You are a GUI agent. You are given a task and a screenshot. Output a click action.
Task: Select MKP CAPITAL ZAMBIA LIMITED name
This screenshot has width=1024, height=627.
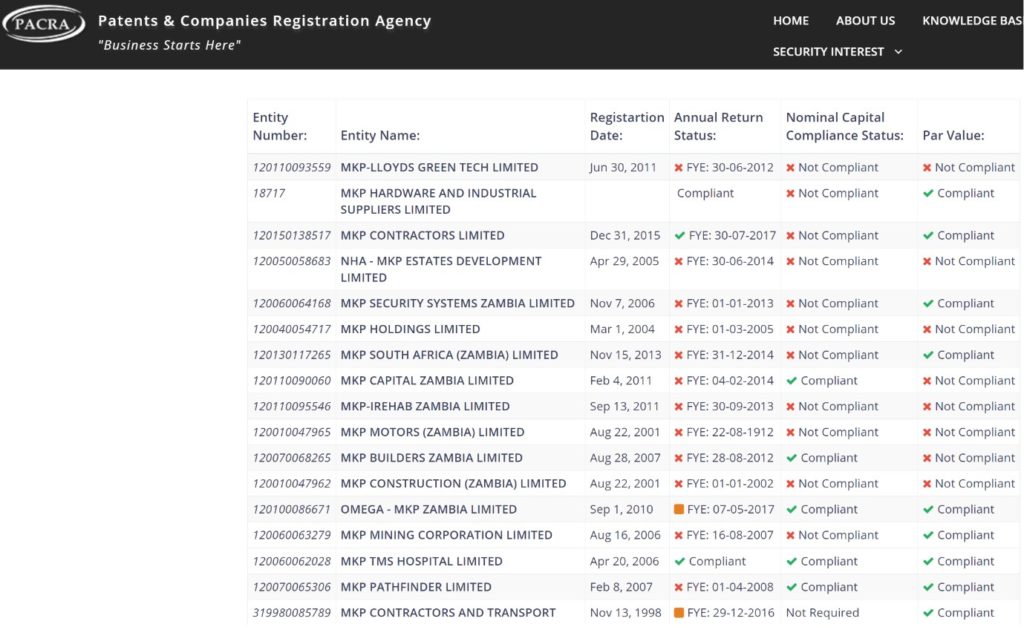click(427, 380)
